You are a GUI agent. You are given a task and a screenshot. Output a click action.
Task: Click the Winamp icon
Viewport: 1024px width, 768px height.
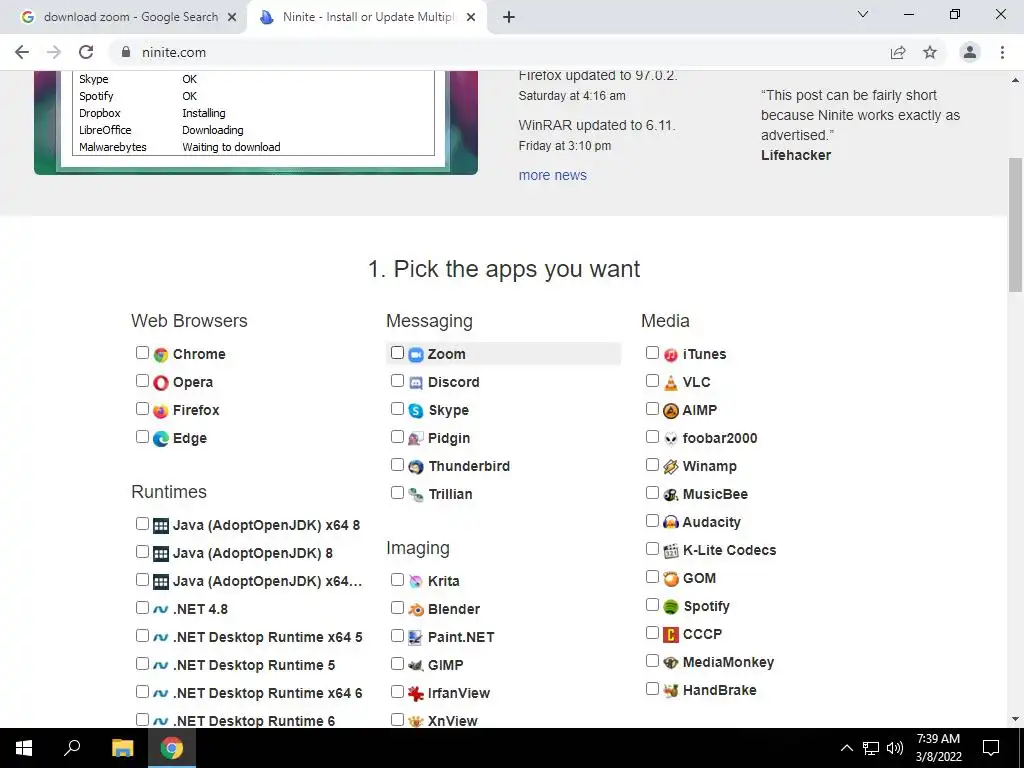coord(671,467)
